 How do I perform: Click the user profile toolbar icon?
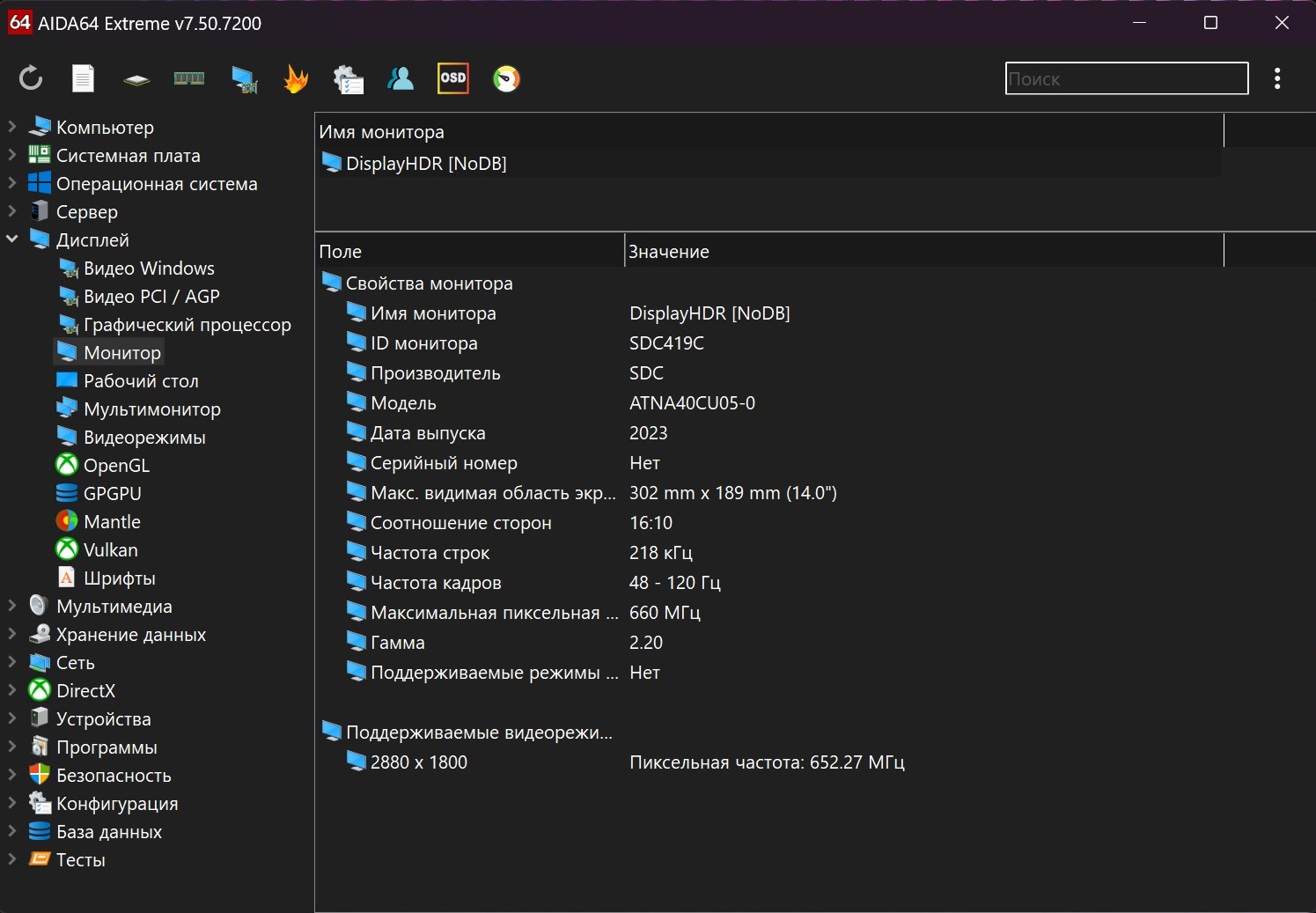tap(401, 79)
